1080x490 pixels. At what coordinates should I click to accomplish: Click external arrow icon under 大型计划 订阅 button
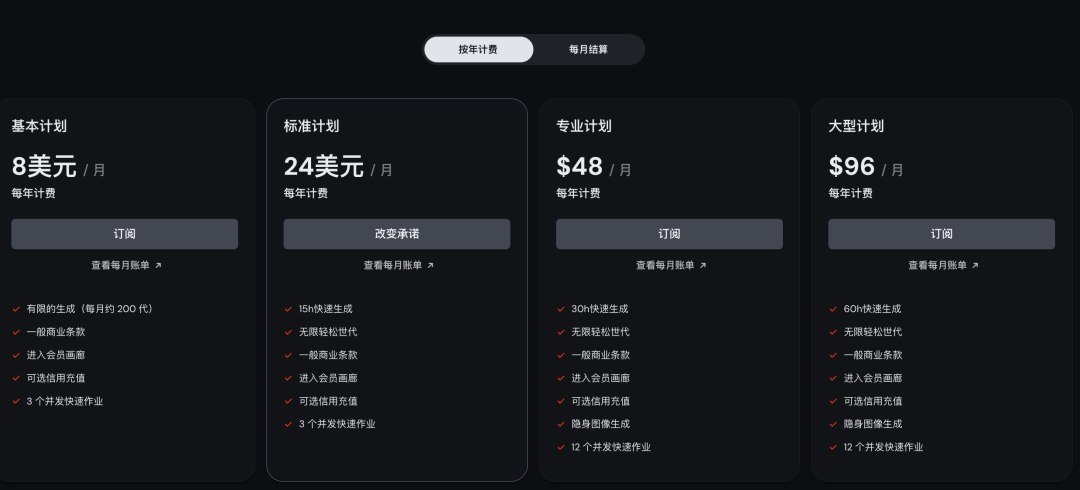975,265
